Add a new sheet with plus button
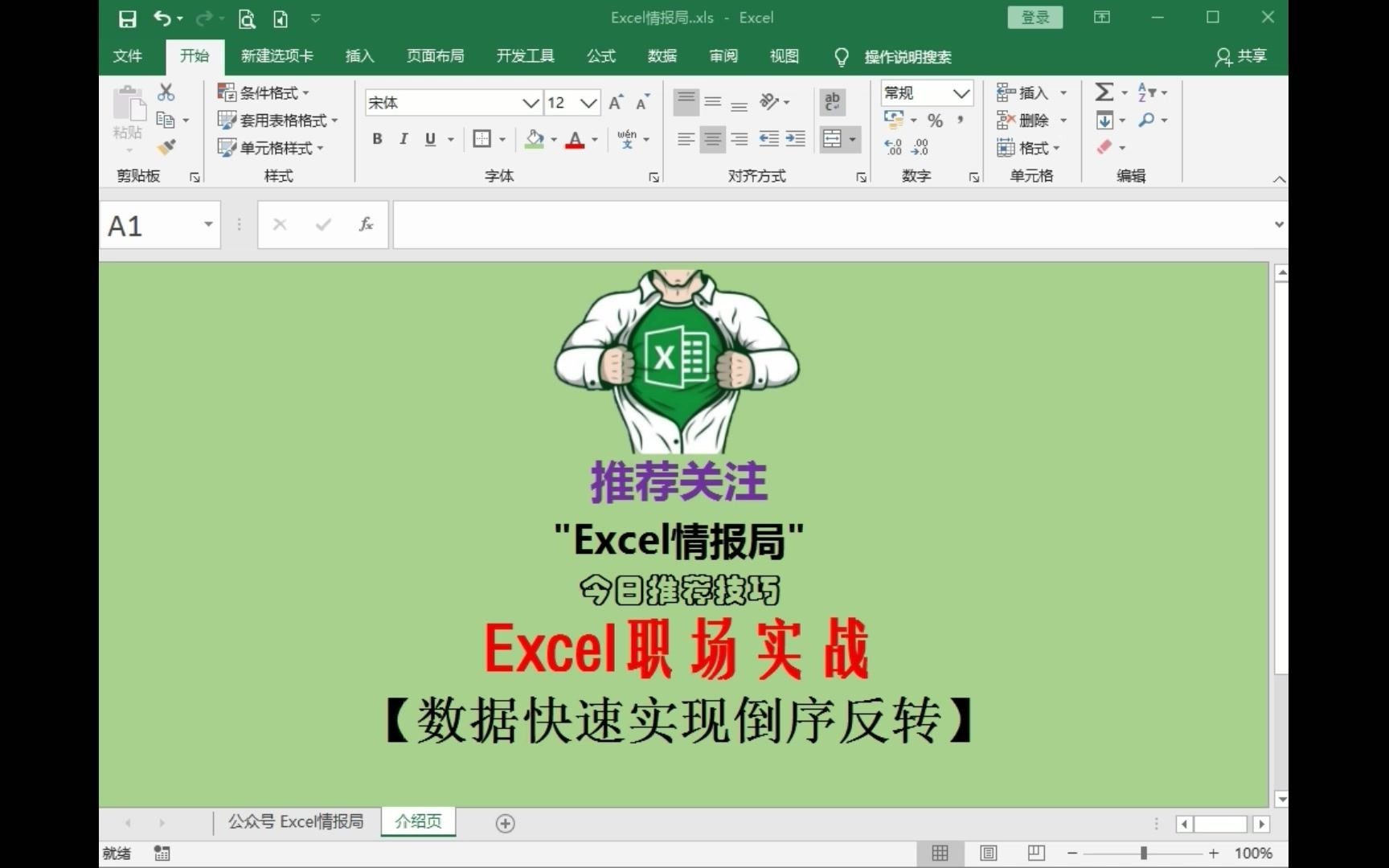This screenshot has width=1389, height=868. [x=505, y=823]
